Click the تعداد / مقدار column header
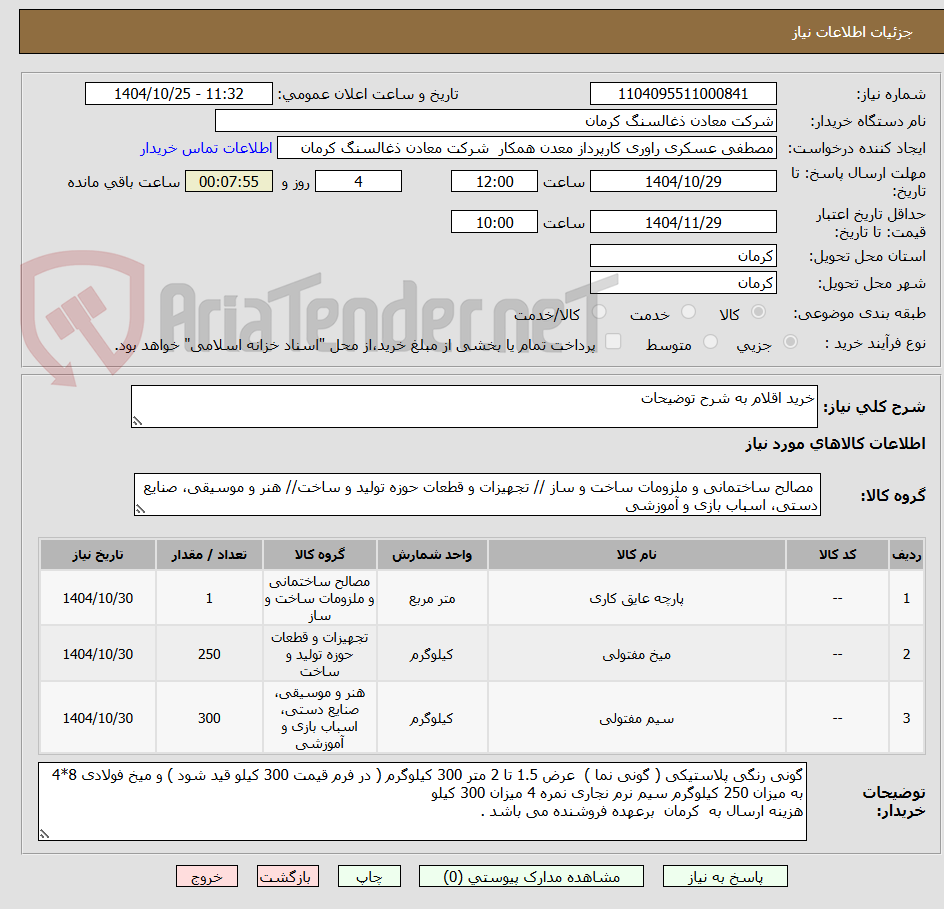Image resolution: width=944 pixels, height=909 pixels. [209, 554]
